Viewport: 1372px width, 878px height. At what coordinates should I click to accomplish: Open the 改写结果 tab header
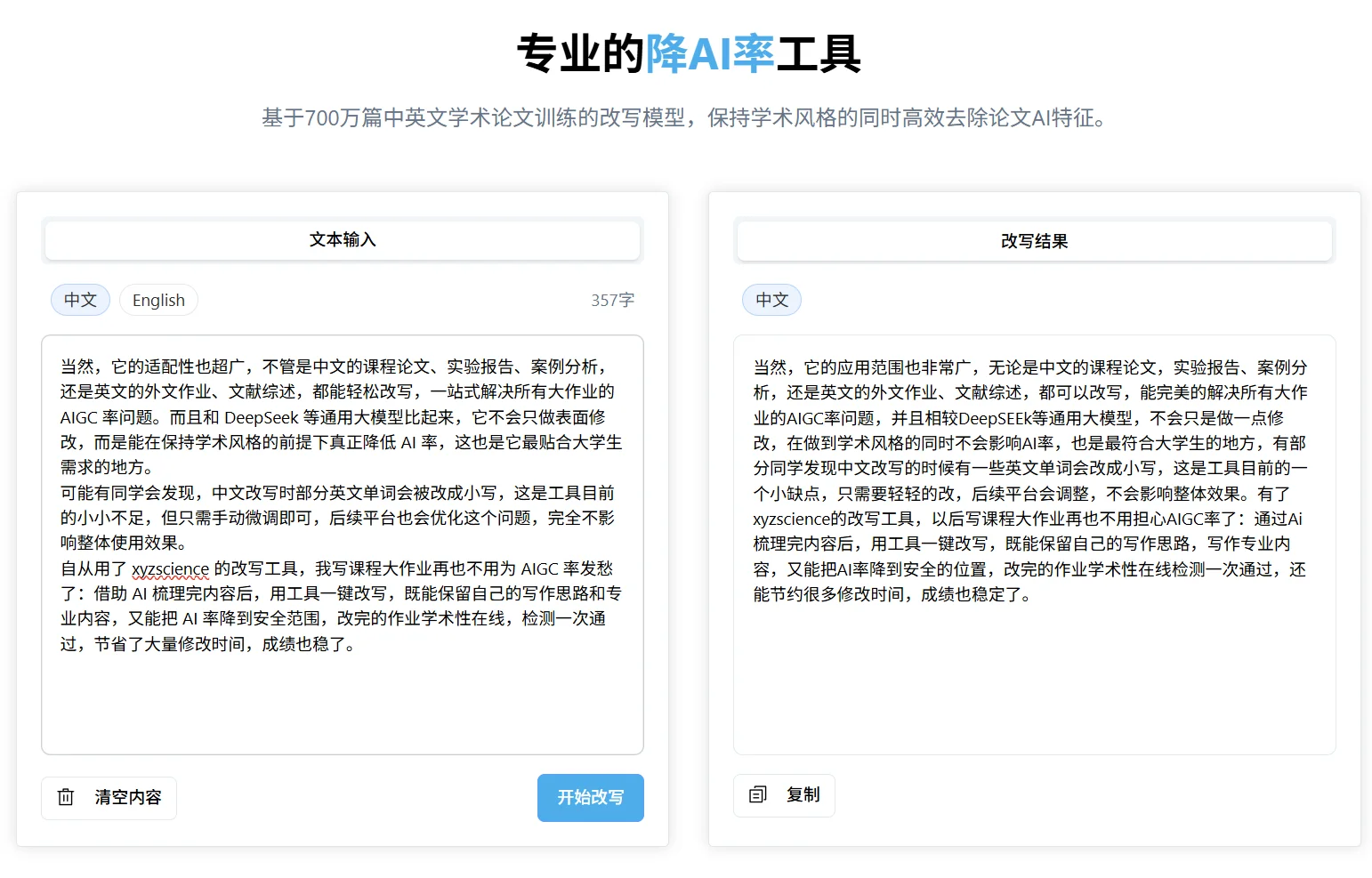coord(1034,241)
